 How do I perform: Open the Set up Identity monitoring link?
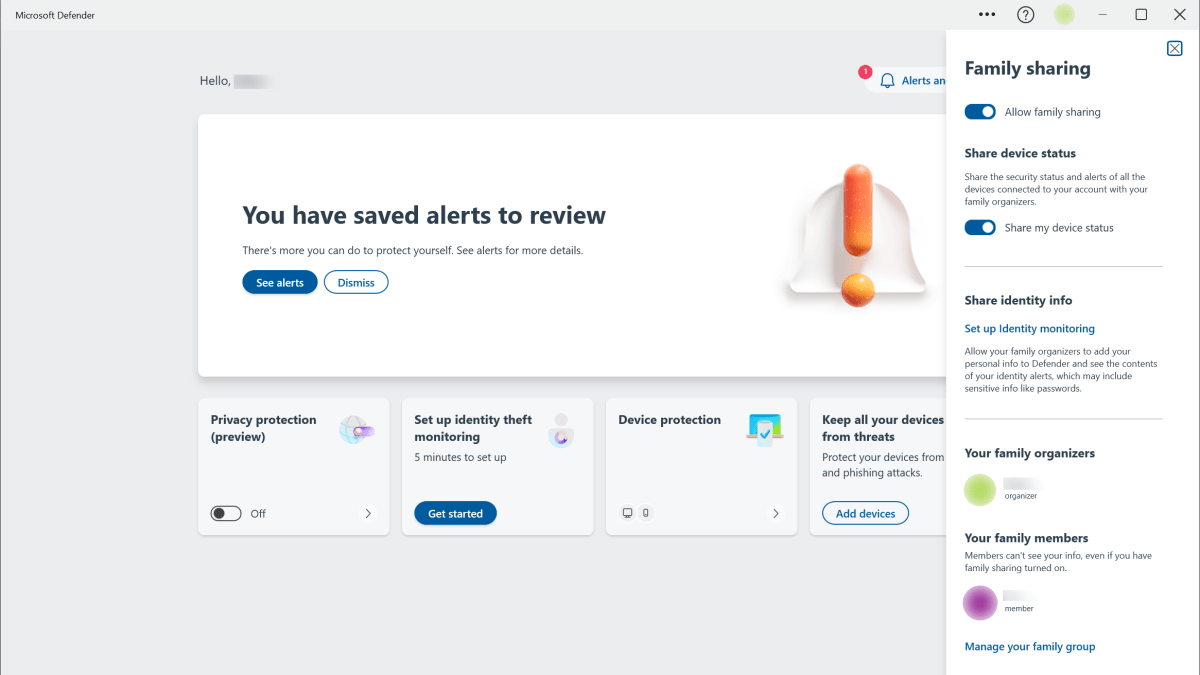pos(1030,329)
